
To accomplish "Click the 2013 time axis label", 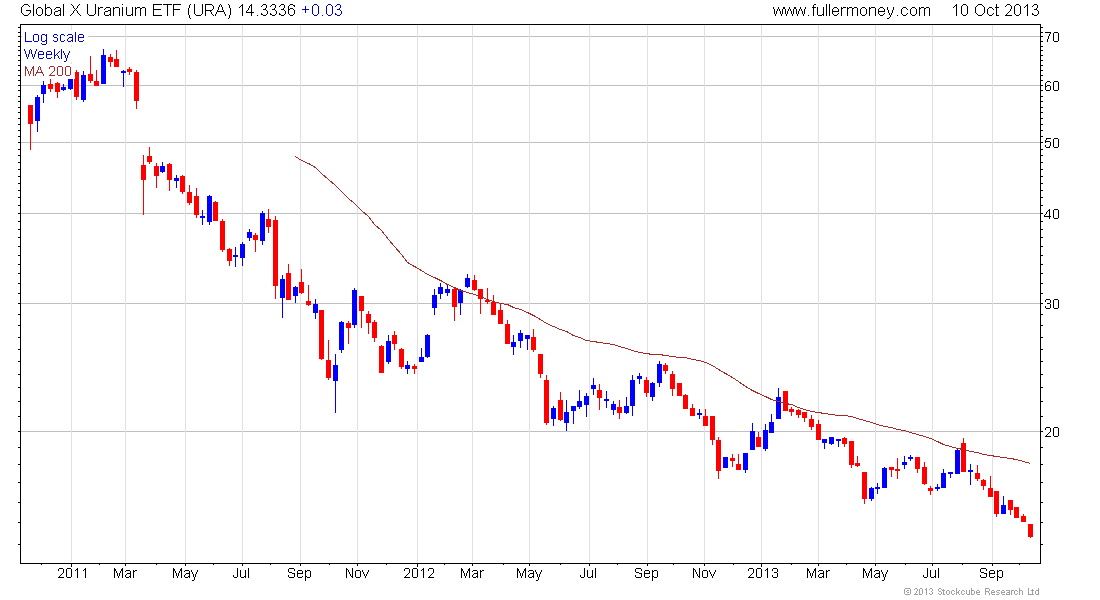I will pos(763,573).
